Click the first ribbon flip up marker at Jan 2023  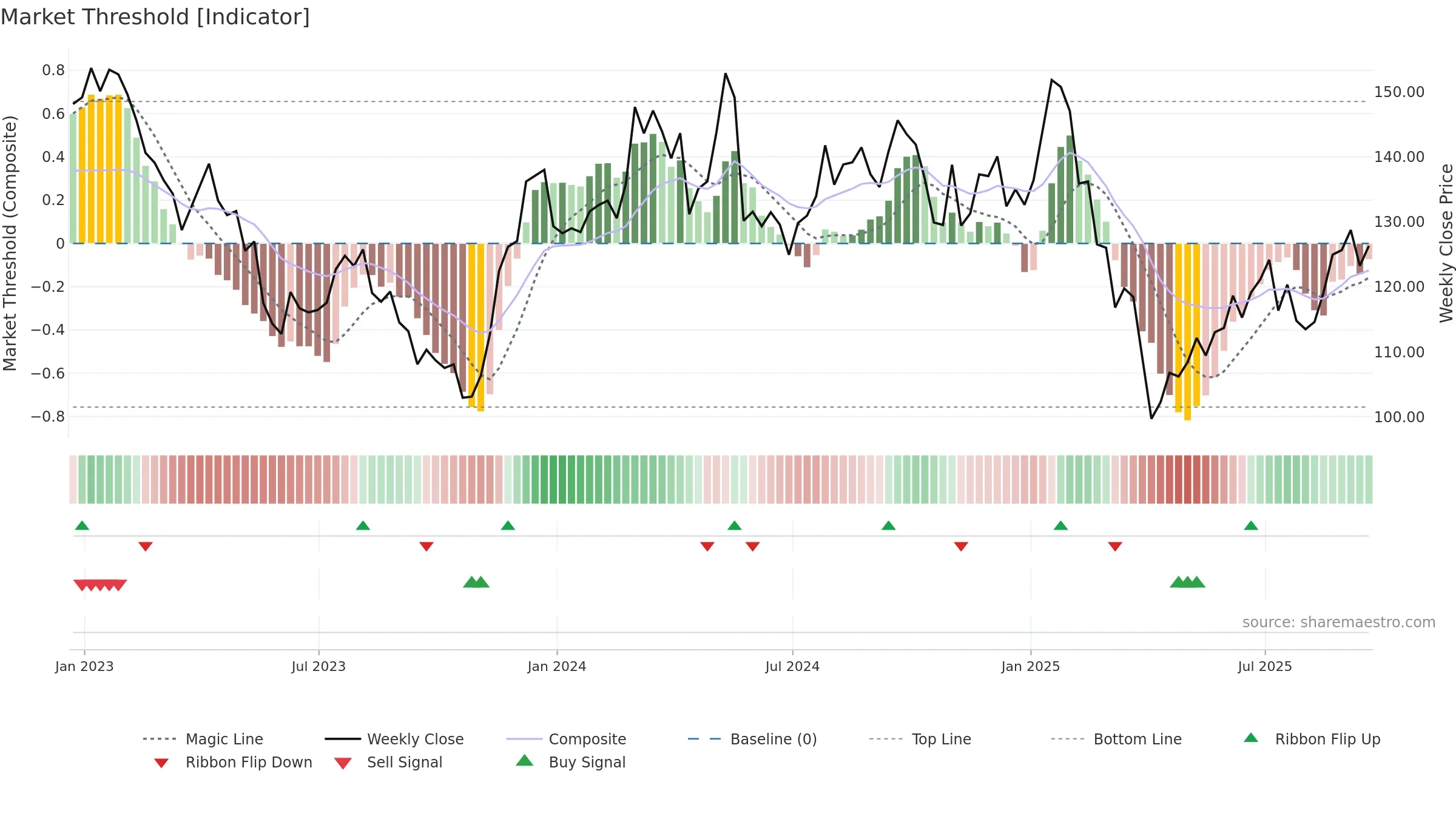point(82,525)
